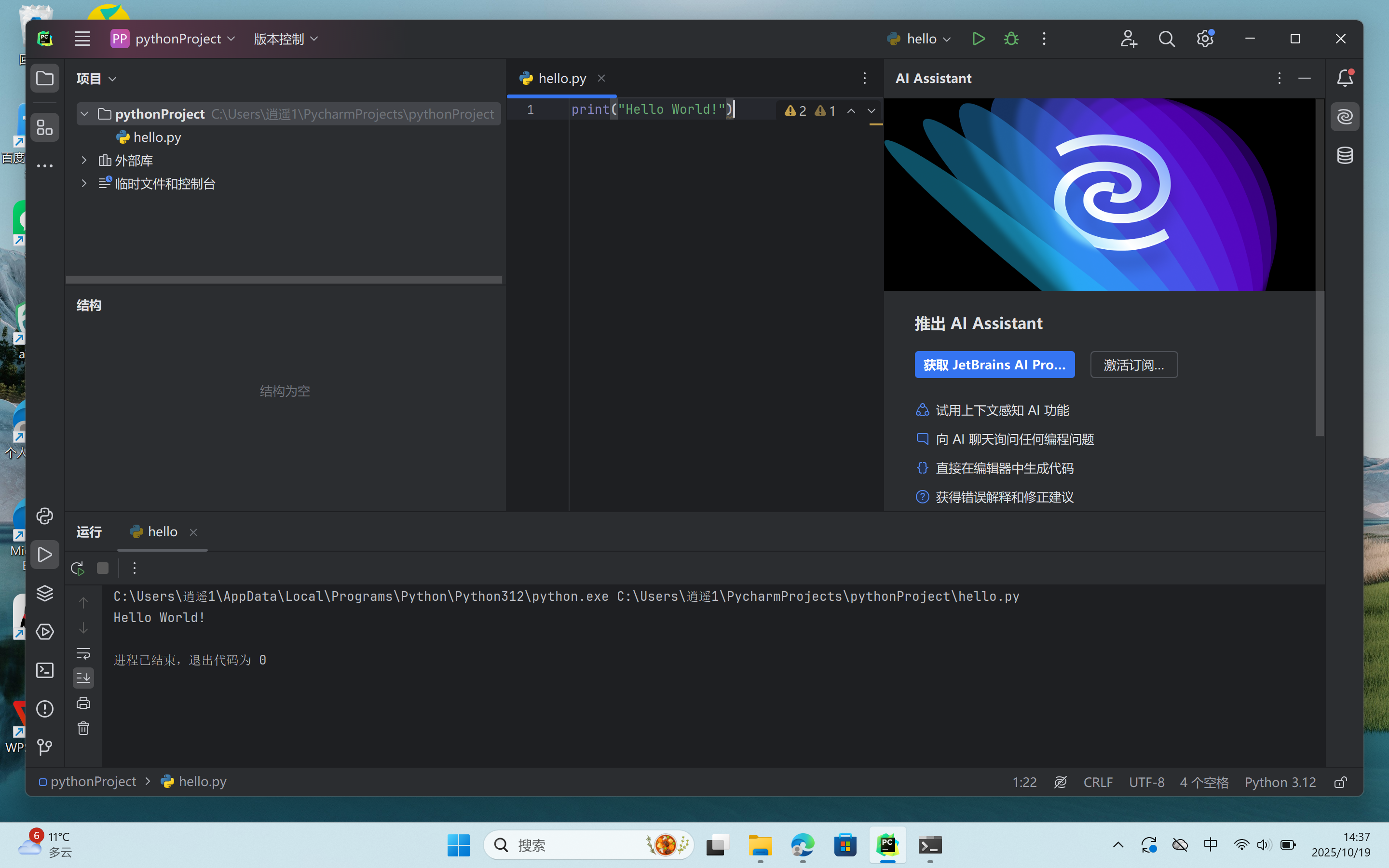Open the main hamburger menu
The width and height of the screenshot is (1389, 868).
(x=82, y=39)
